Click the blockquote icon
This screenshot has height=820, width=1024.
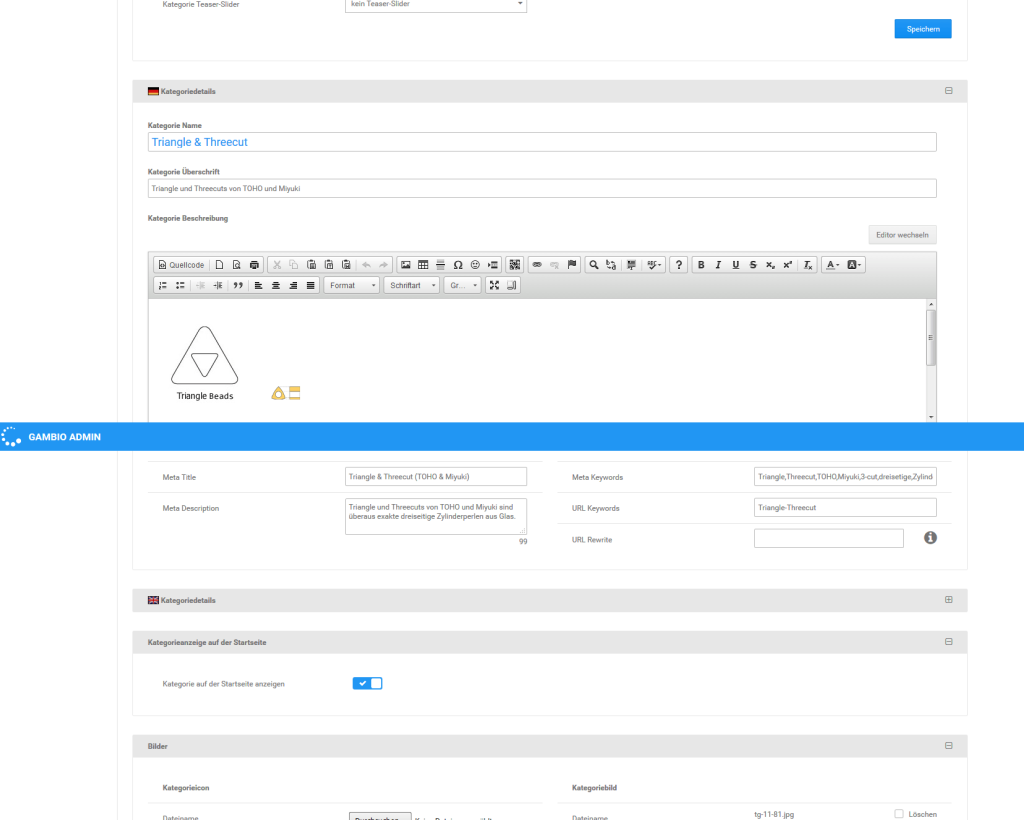pos(237,285)
